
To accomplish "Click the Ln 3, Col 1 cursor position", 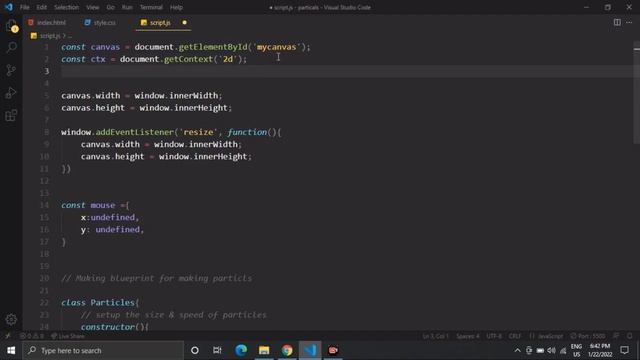I will pyautogui.click(x=435, y=336).
